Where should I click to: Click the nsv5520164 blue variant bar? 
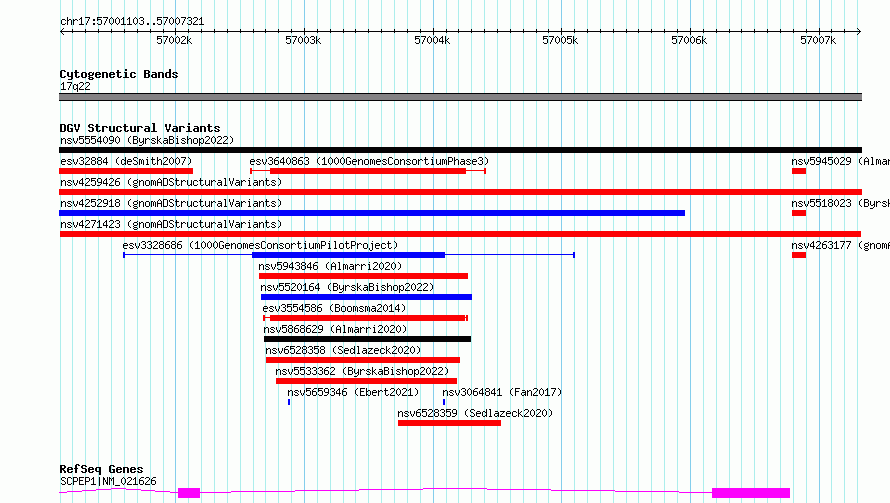366,297
